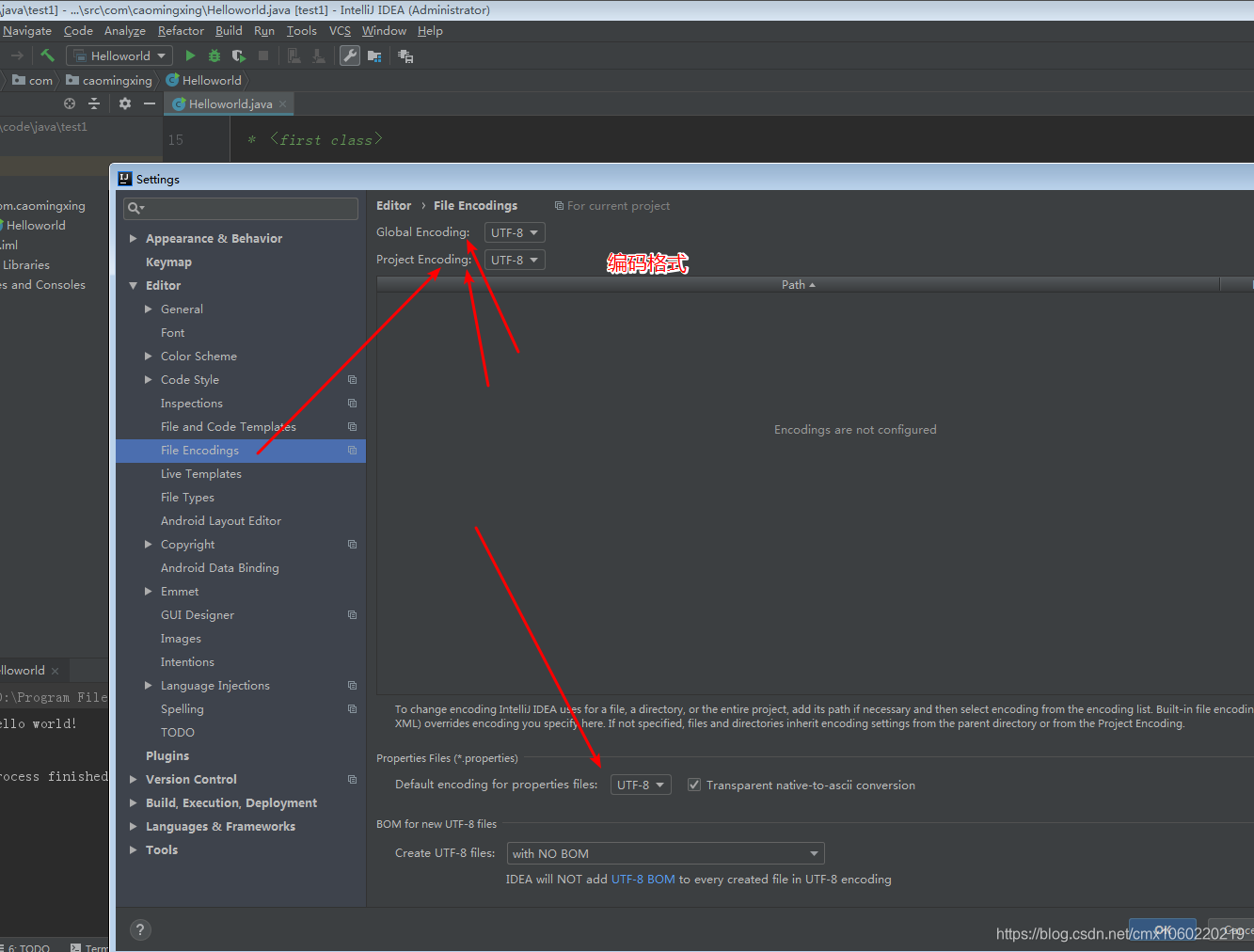Click the locate crosshair icon in Project panel
Screen dimensions: 1254x952
pyautogui.click(x=70, y=103)
